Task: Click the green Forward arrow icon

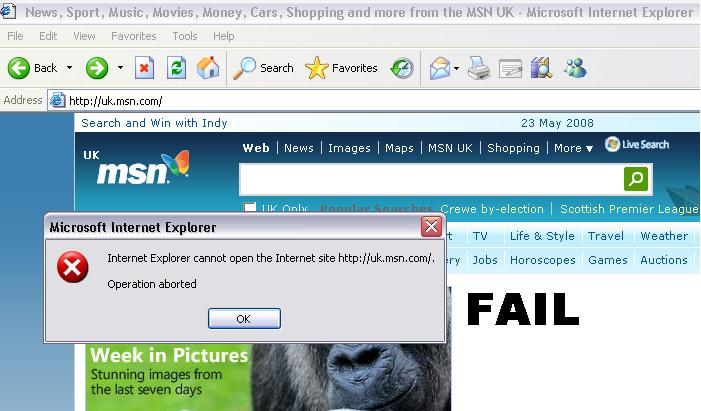Action: (x=97, y=68)
